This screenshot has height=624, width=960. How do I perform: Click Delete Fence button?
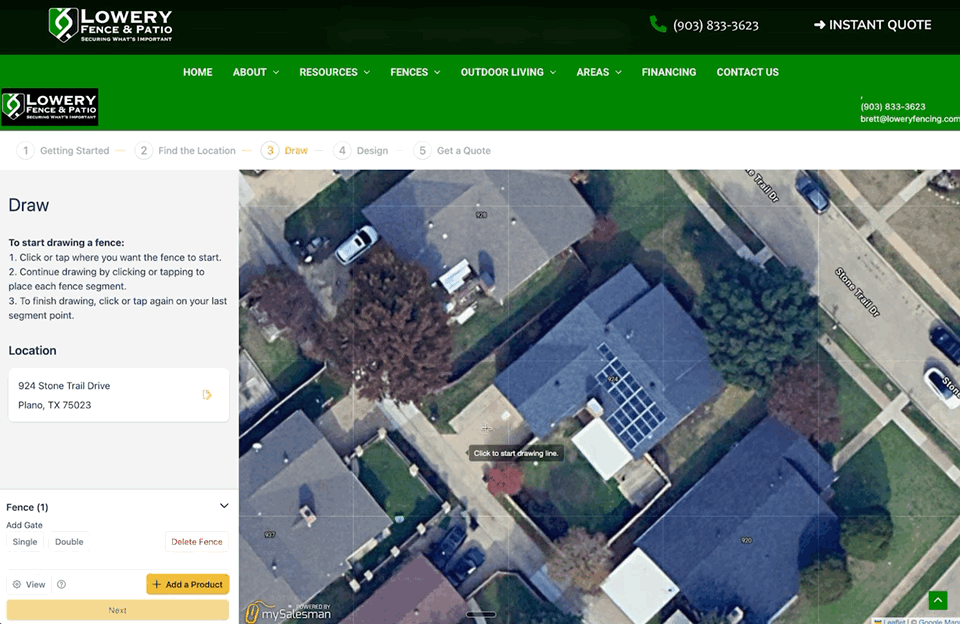pos(196,542)
